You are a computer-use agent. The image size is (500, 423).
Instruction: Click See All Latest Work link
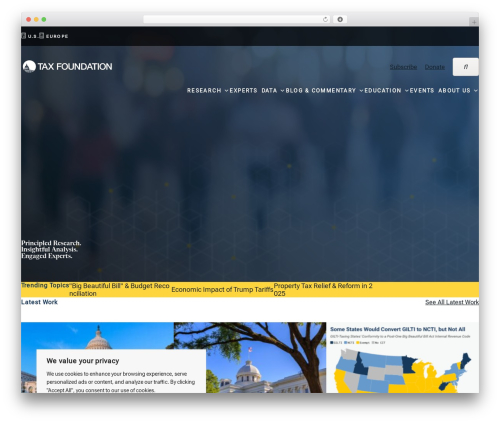452,302
